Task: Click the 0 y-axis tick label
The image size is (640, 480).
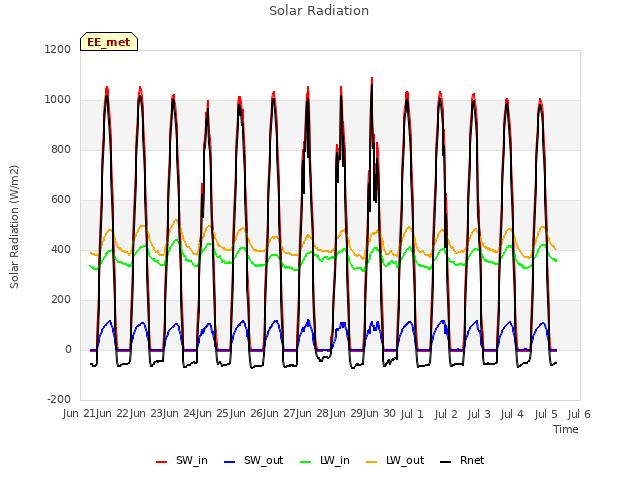Action: tap(68, 350)
